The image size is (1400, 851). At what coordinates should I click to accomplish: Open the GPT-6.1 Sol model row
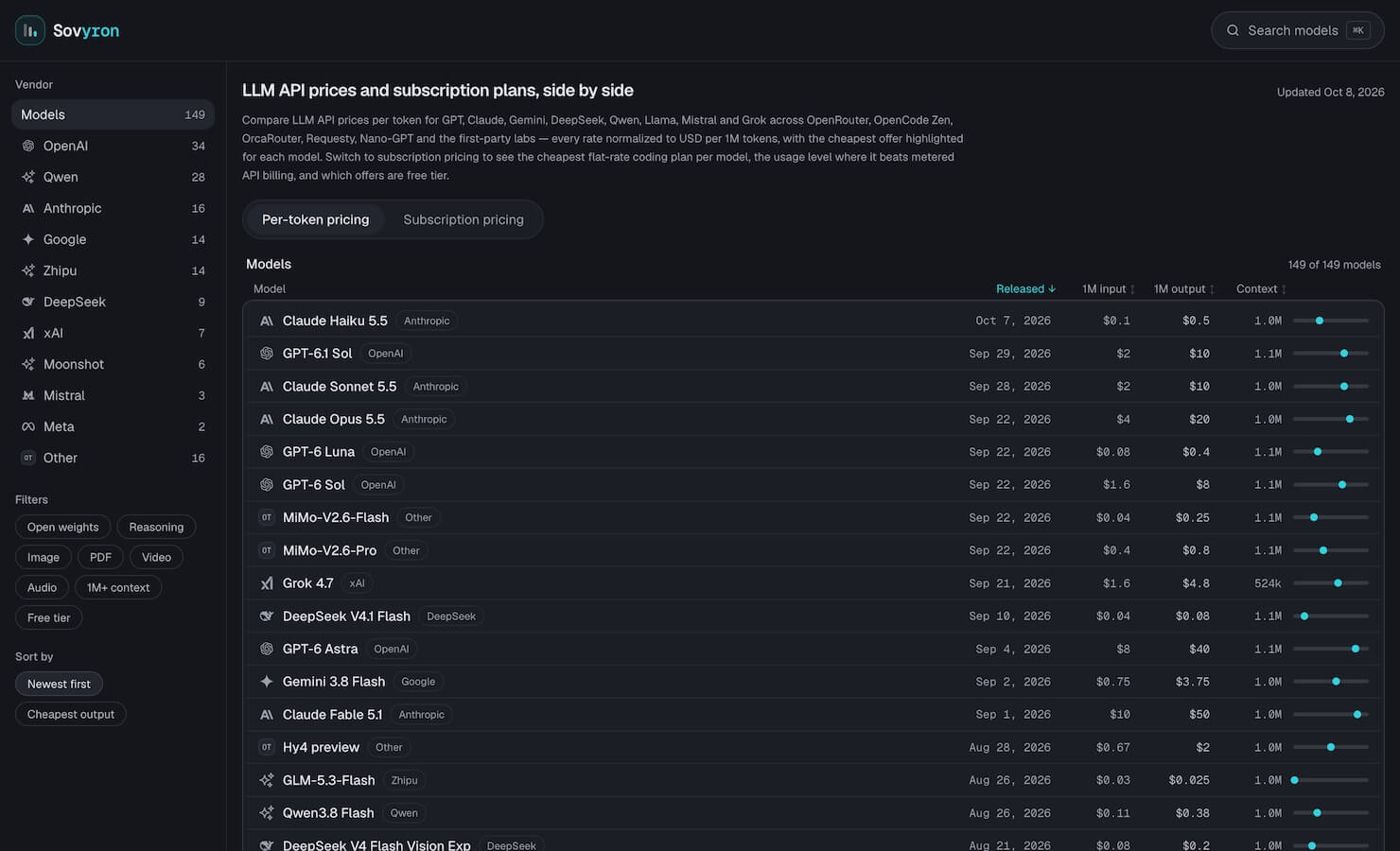click(814, 354)
